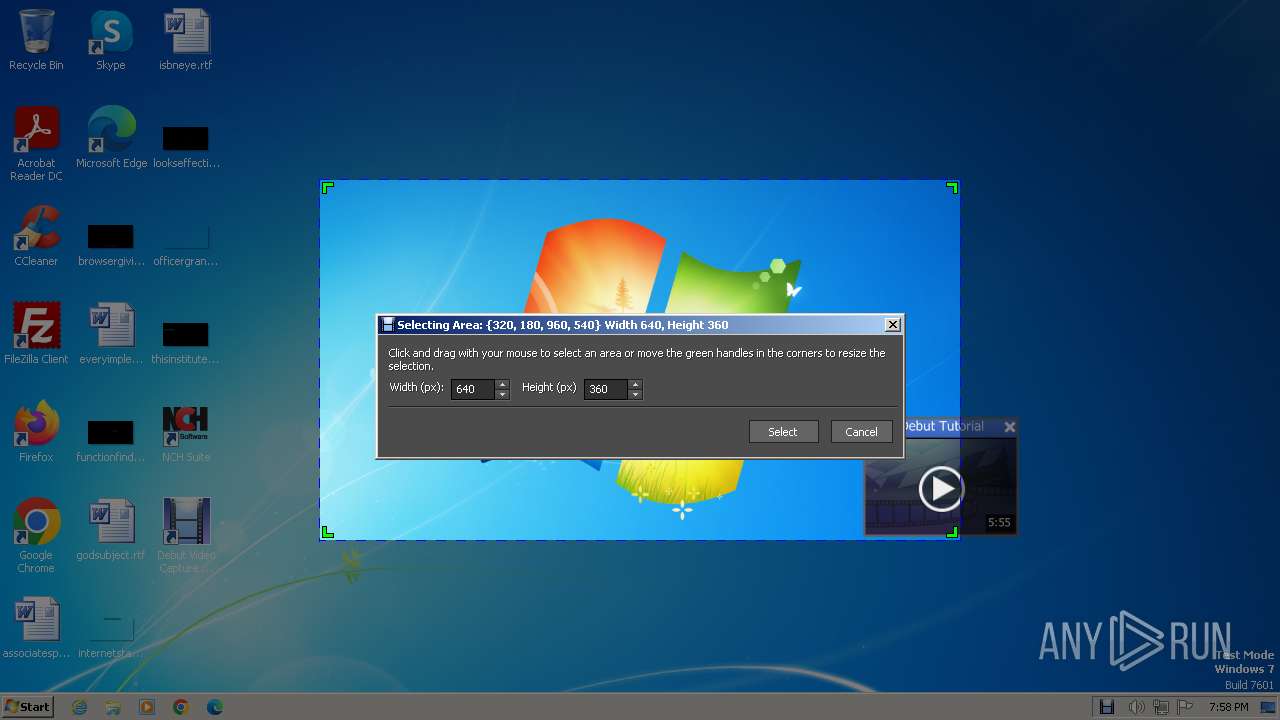Open functionfind... desktop file
This screenshot has width=1280, height=720.
(x=110, y=440)
